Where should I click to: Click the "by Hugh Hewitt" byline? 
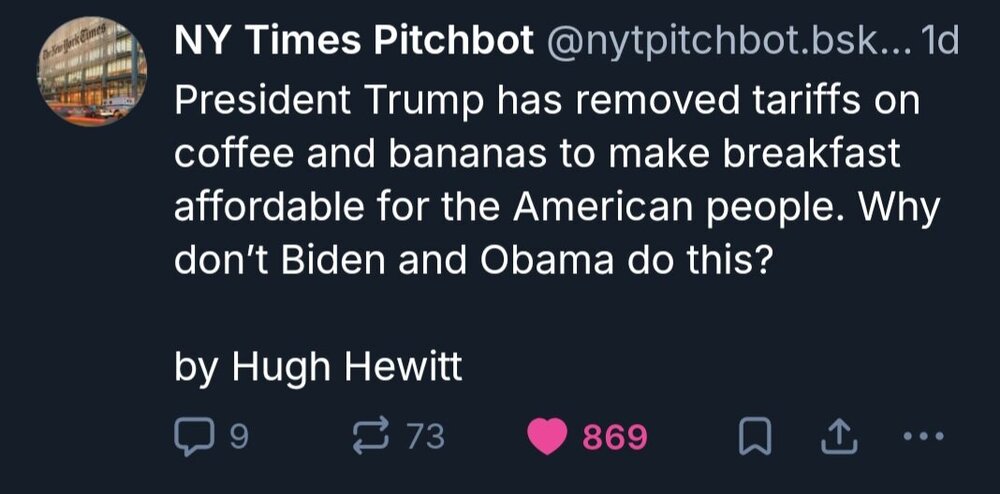(318, 367)
